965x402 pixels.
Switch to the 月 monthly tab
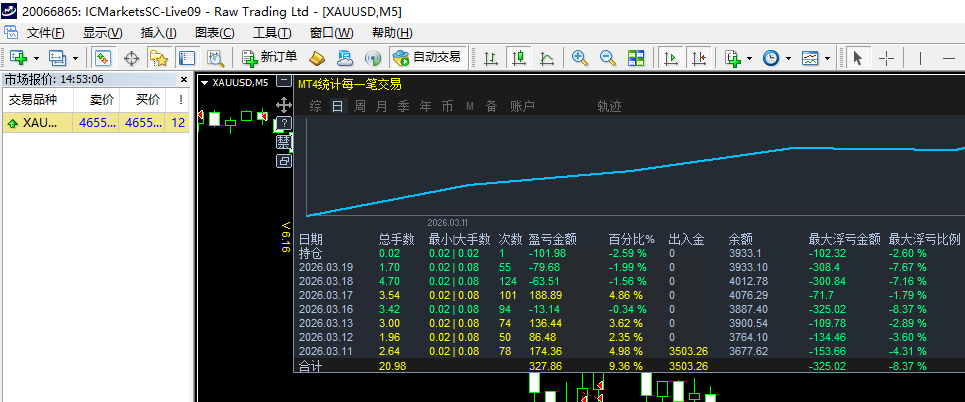[382, 106]
